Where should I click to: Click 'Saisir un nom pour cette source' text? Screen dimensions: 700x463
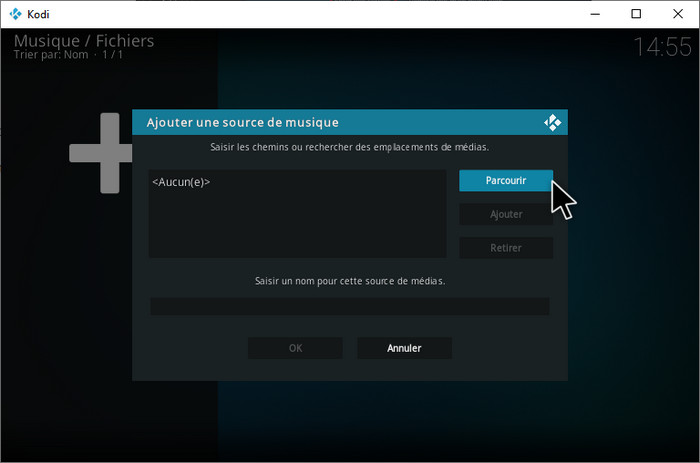[x=350, y=281]
